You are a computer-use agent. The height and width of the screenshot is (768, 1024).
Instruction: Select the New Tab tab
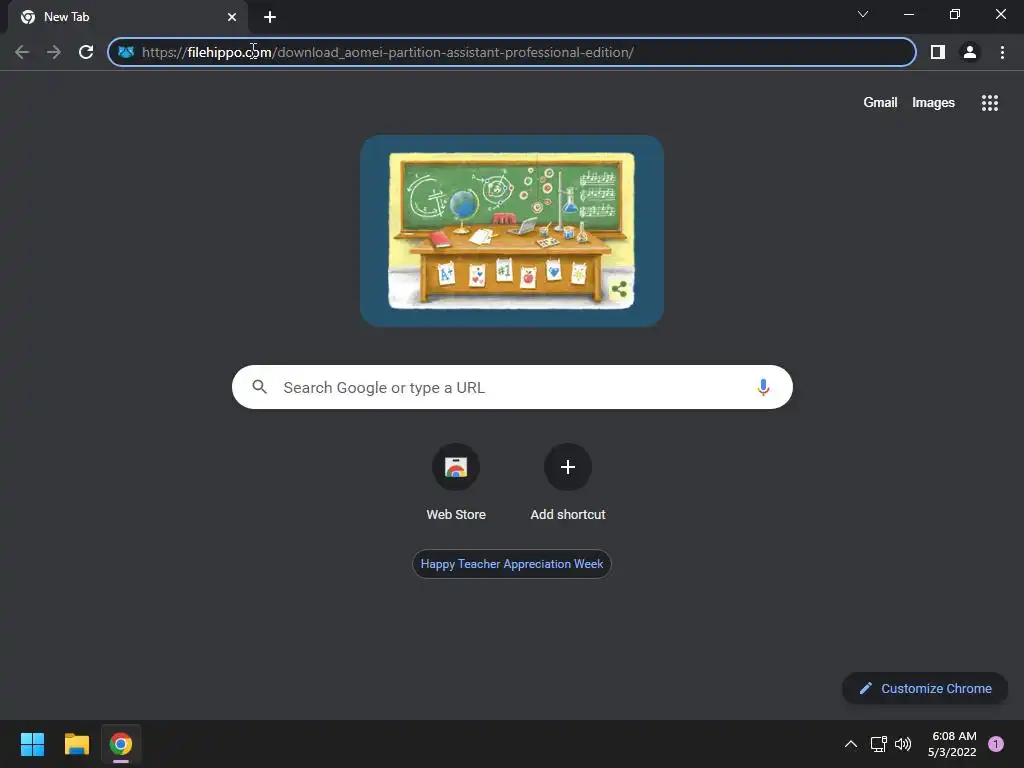(127, 17)
